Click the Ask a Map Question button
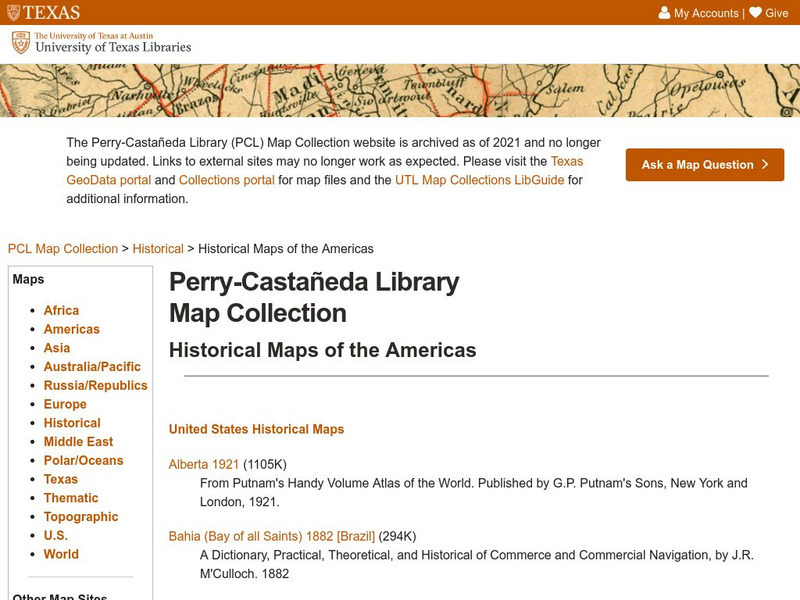Screen dimensions: 800x600 click(705, 165)
